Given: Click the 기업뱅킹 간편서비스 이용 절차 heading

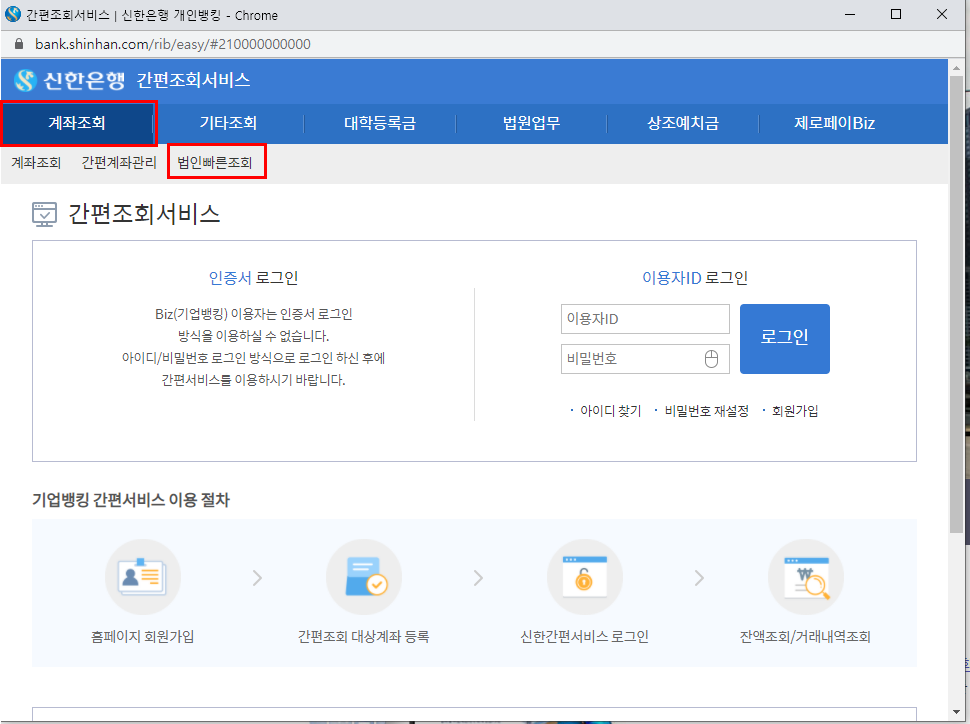Looking at the screenshot, I should click(131, 500).
